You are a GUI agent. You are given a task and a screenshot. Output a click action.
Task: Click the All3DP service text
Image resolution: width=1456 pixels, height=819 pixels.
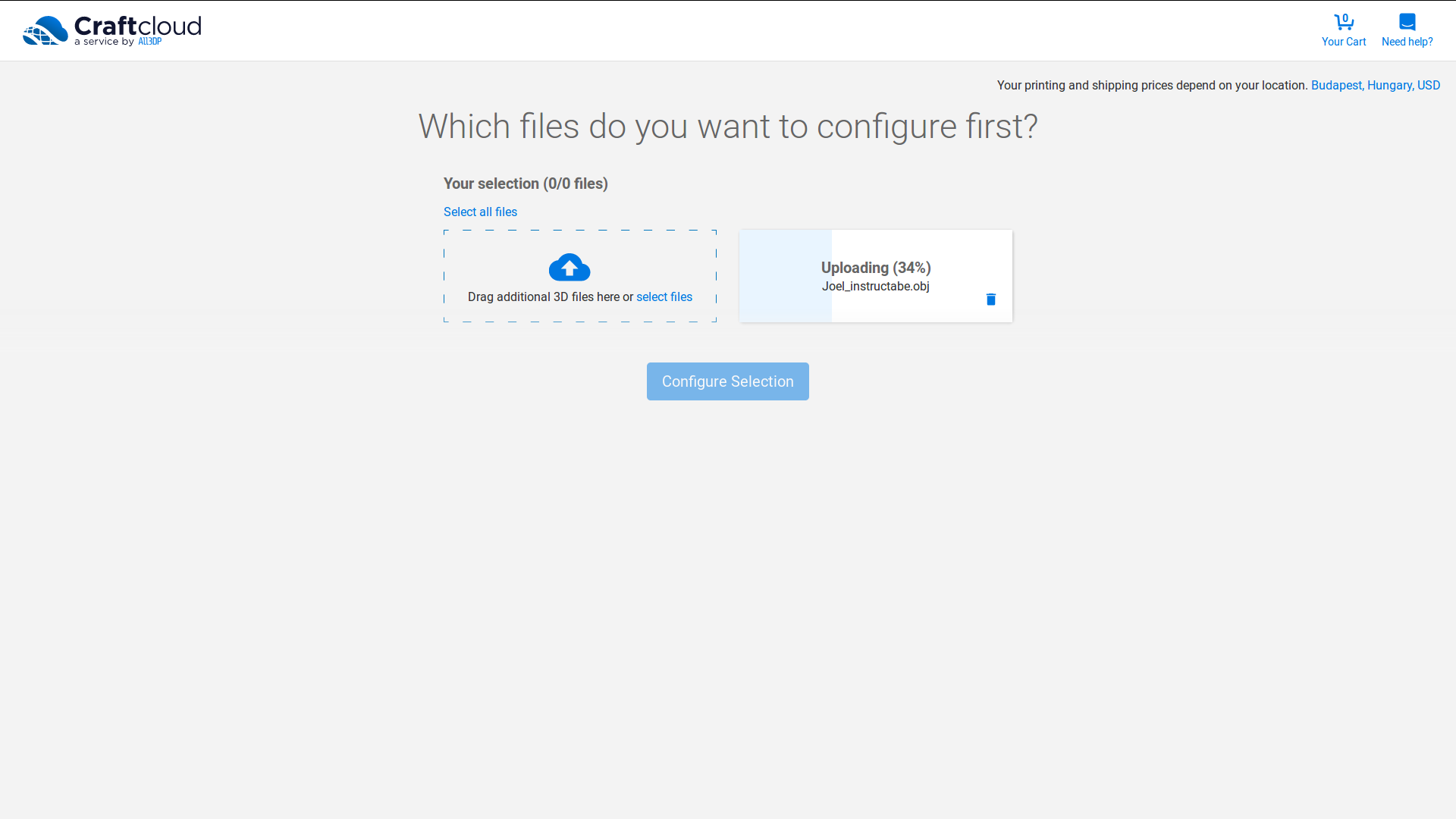click(x=149, y=42)
